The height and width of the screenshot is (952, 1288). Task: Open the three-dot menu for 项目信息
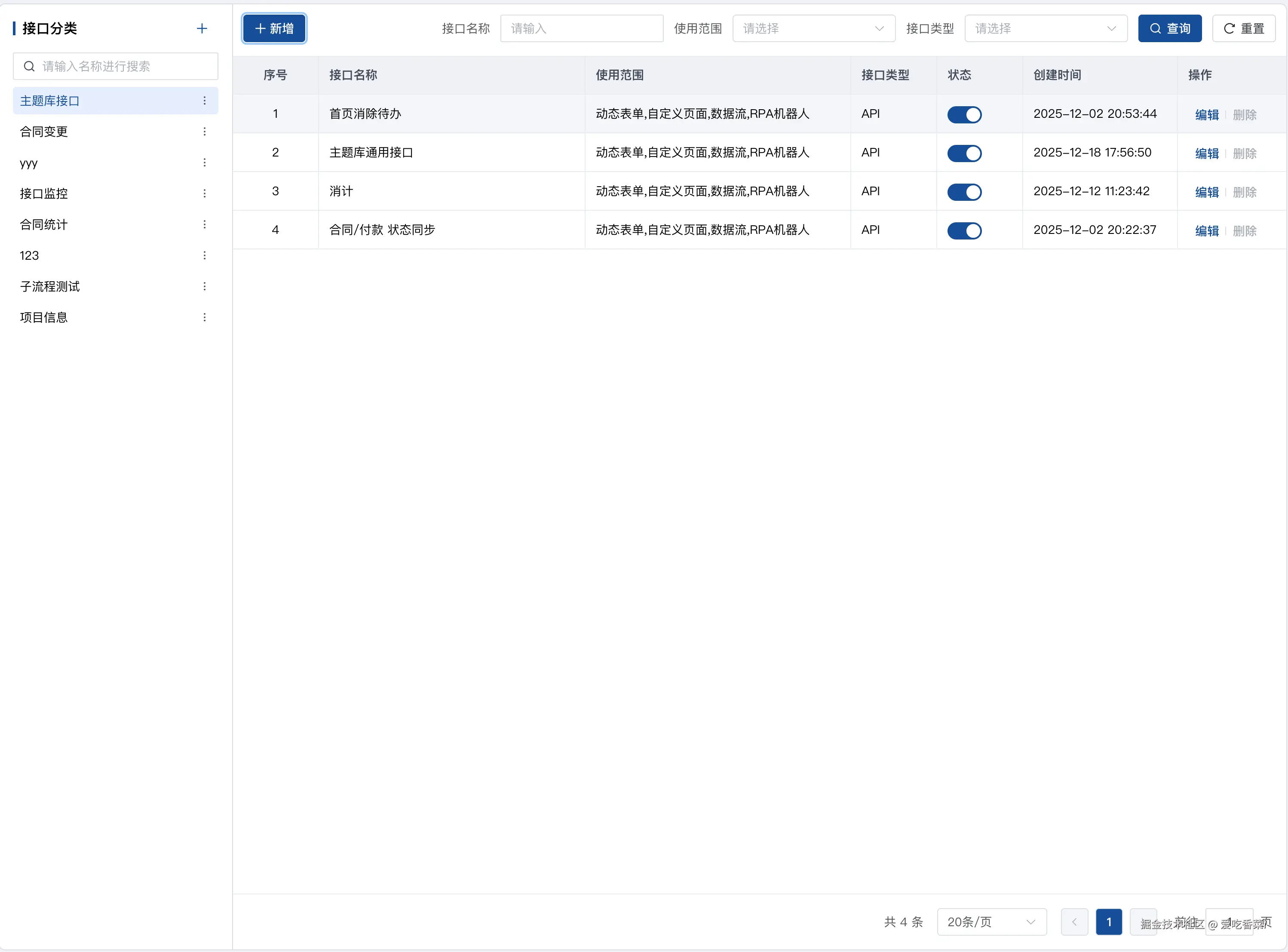coord(205,317)
